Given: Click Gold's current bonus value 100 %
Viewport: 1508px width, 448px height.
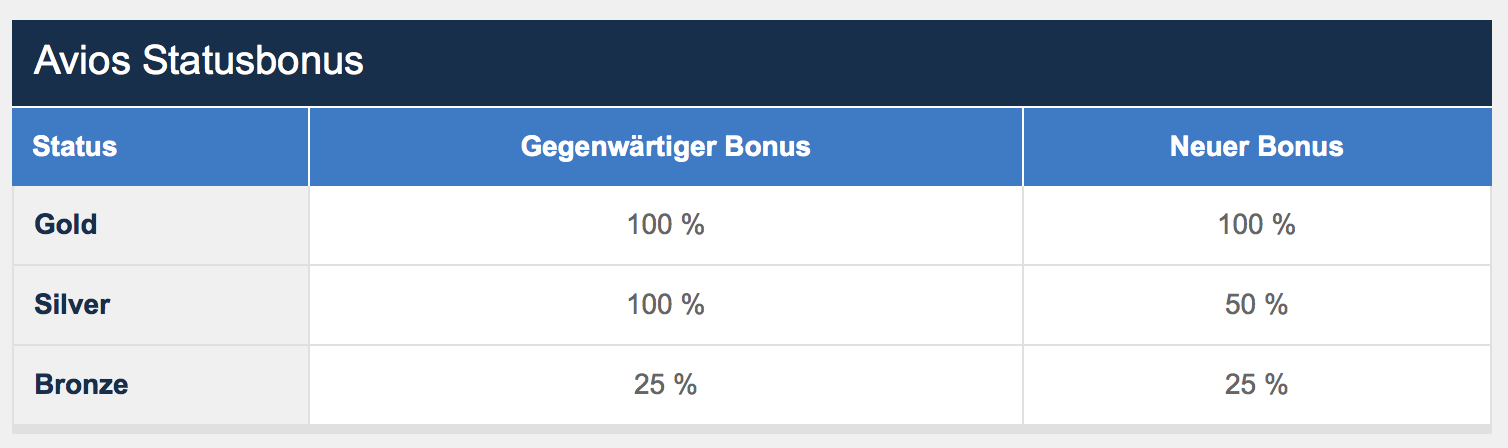Looking at the screenshot, I should point(665,224).
